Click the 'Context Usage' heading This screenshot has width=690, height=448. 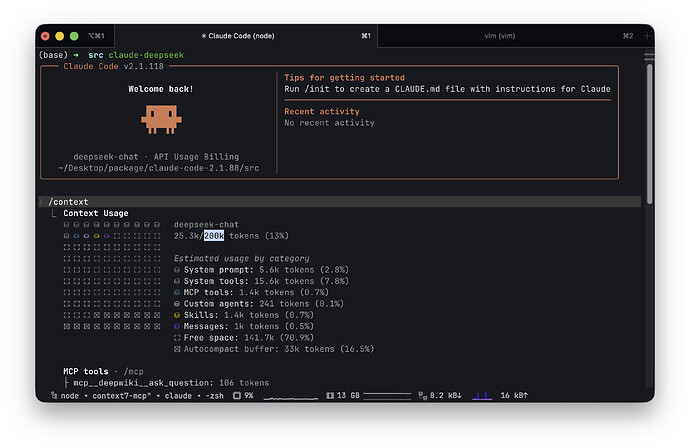pos(95,213)
